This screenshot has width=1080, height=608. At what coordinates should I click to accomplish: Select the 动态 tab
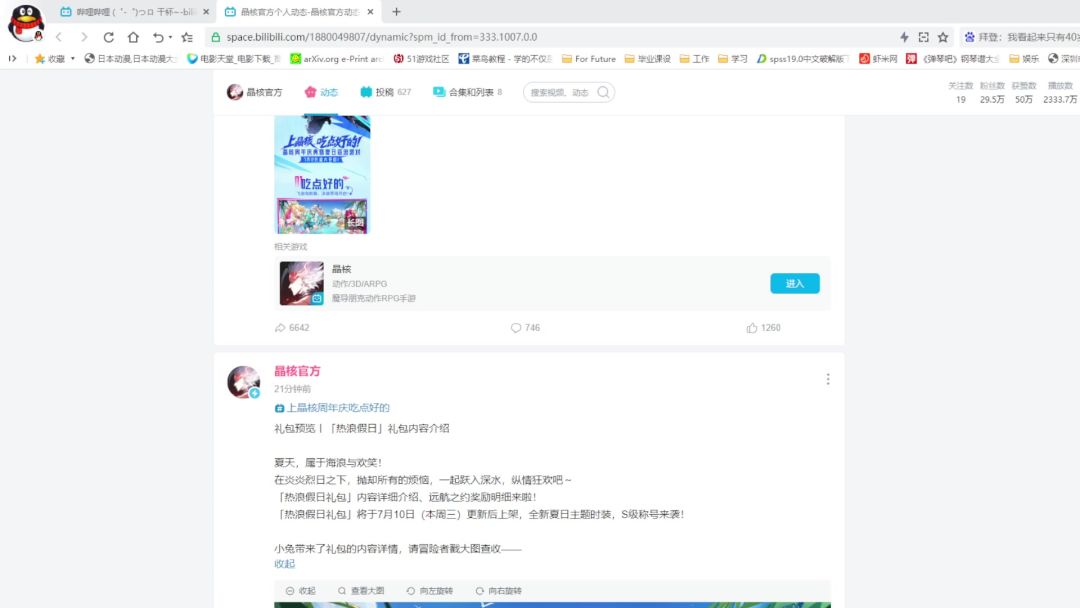[321, 92]
